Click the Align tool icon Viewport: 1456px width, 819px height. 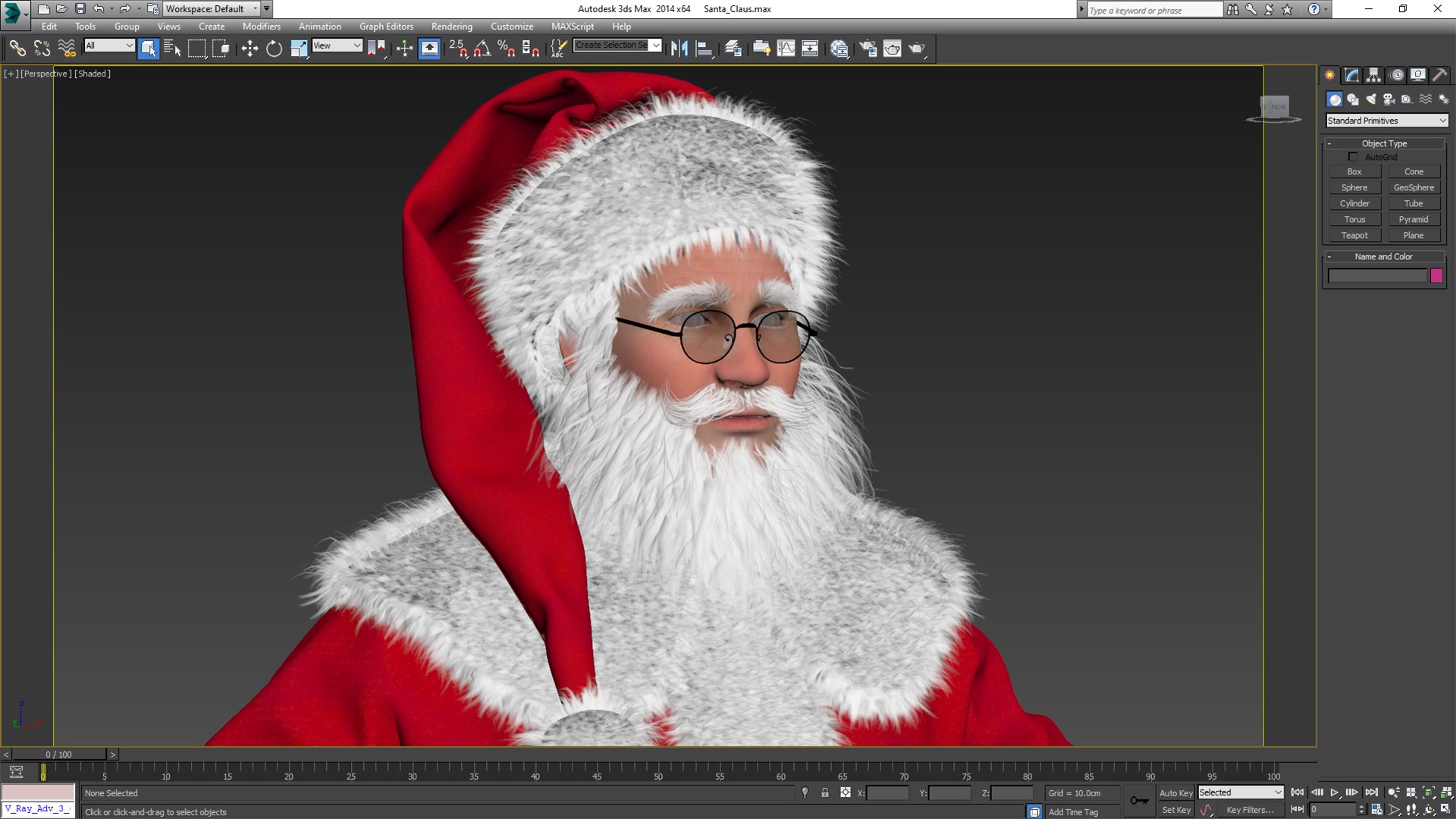(x=704, y=49)
